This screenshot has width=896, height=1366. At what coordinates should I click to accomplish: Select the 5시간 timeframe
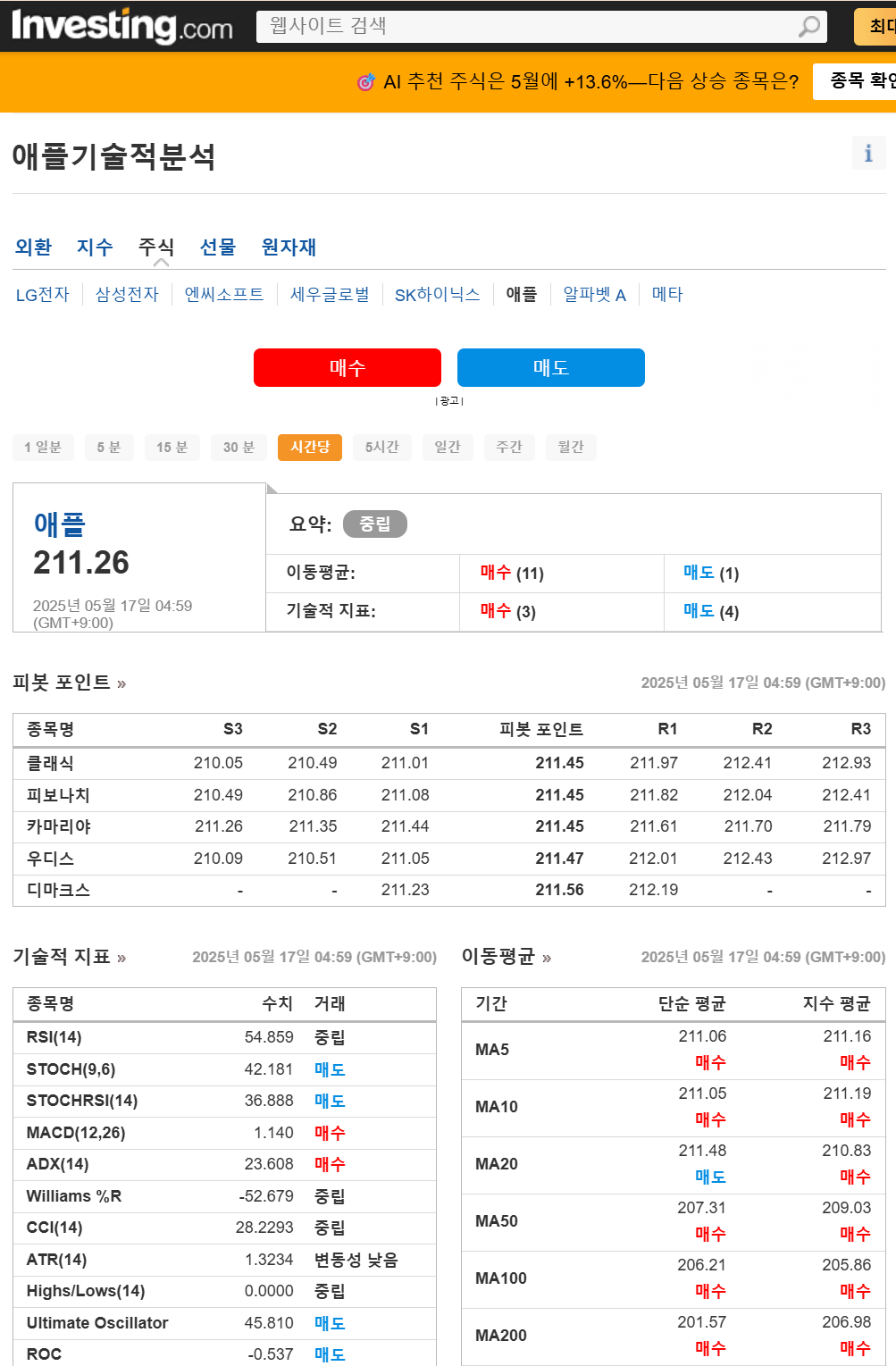tap(382, 447)
